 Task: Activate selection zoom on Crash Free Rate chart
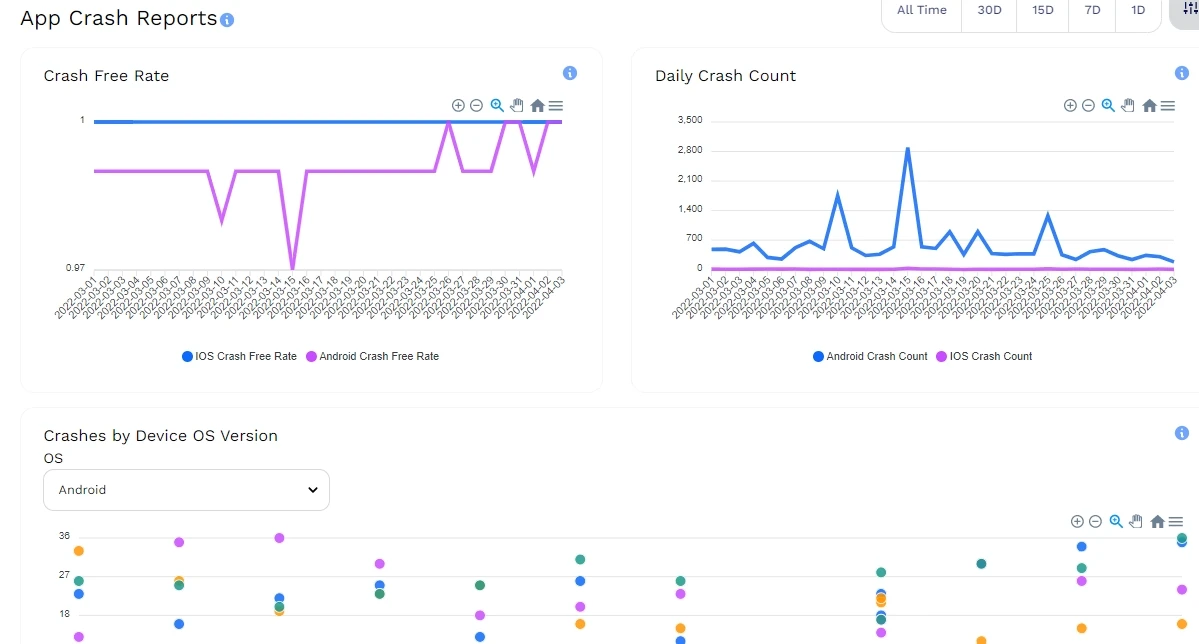[x=497, y=106]
